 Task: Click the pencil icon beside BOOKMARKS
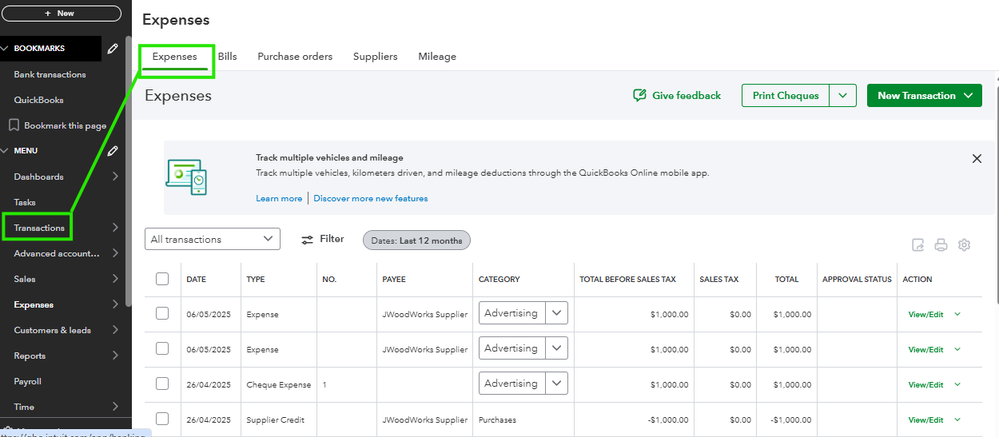(x=113, y=48)
